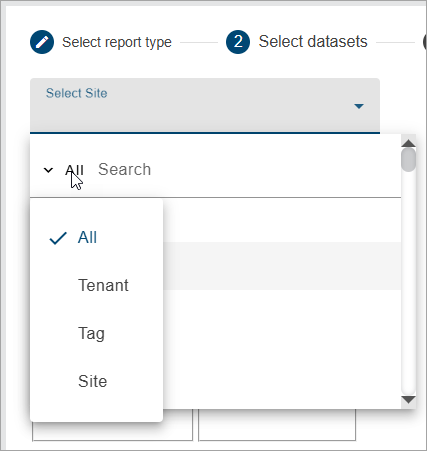Click the scrollbar up arrow
This screenshot has height=451, width=427.
(x=408, y=143)
